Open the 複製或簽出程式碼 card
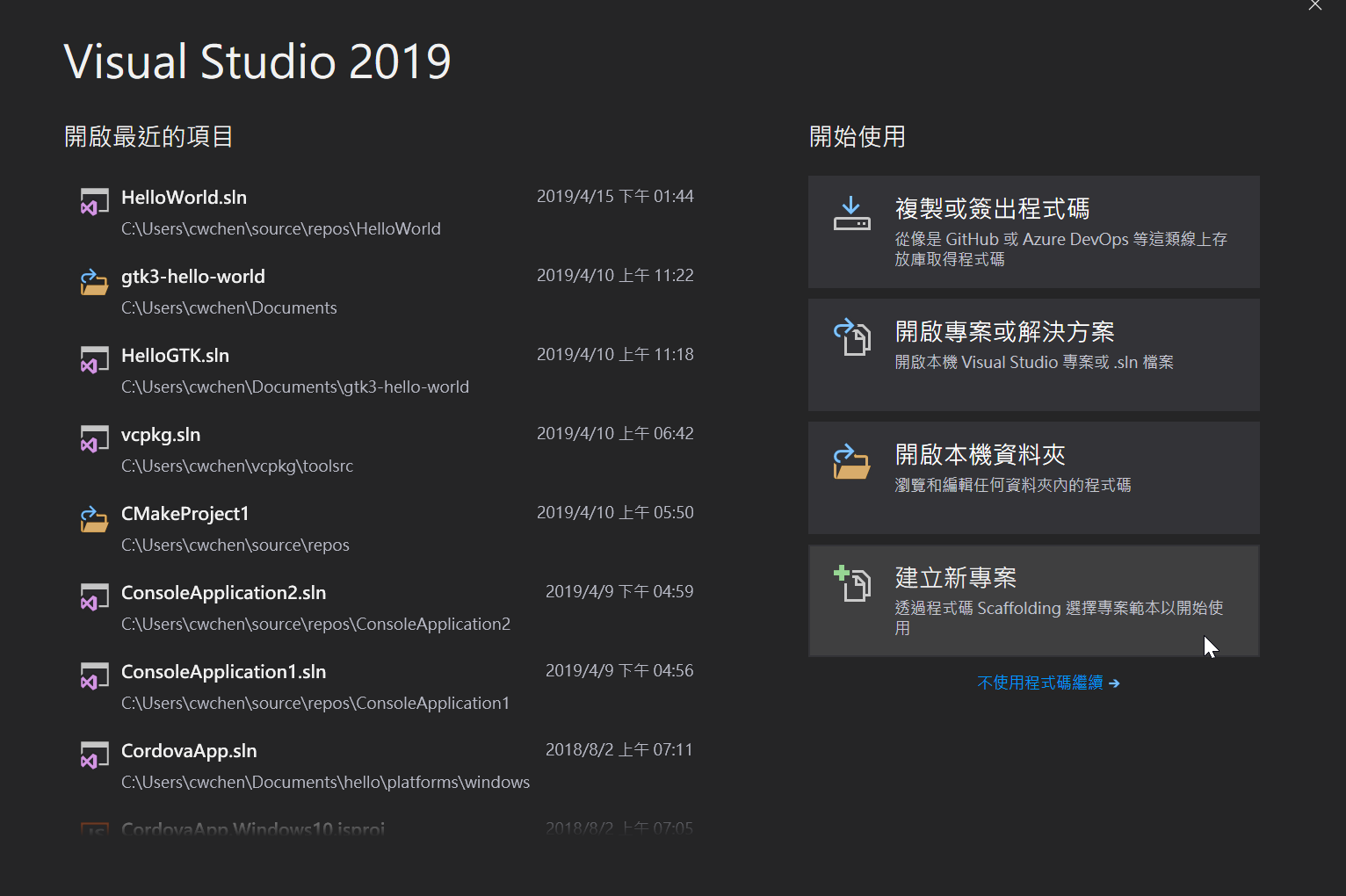Screen dimensions: 1346x896 tap(1034, 232)
